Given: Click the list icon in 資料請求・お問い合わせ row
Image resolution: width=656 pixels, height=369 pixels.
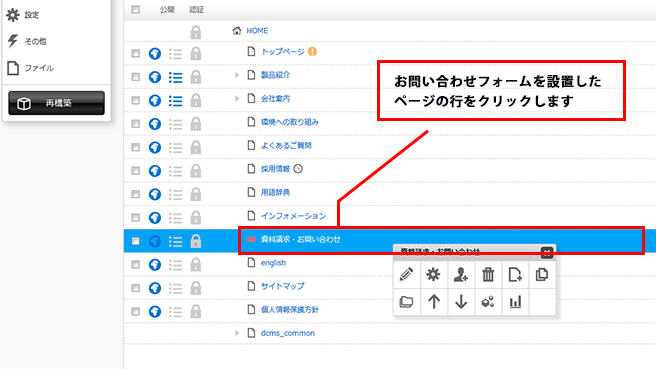Looking at the screenshot, I should pyautogui.click(x=175, y=241).
